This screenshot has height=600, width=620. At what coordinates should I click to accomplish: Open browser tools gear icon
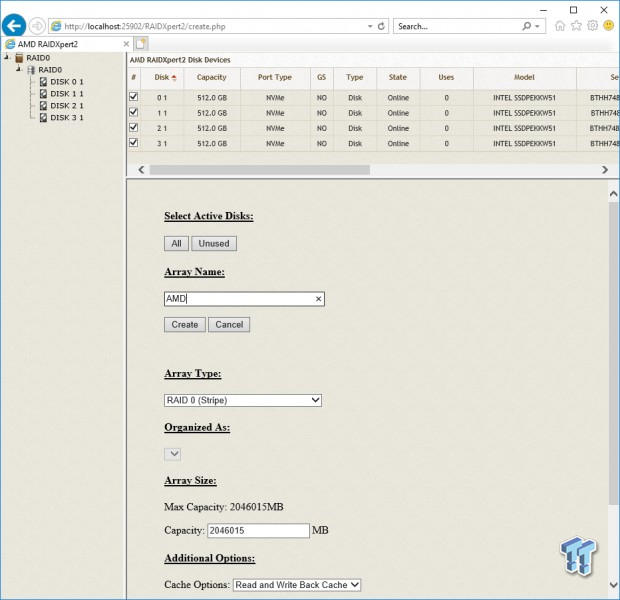click(x=592, y=26)
